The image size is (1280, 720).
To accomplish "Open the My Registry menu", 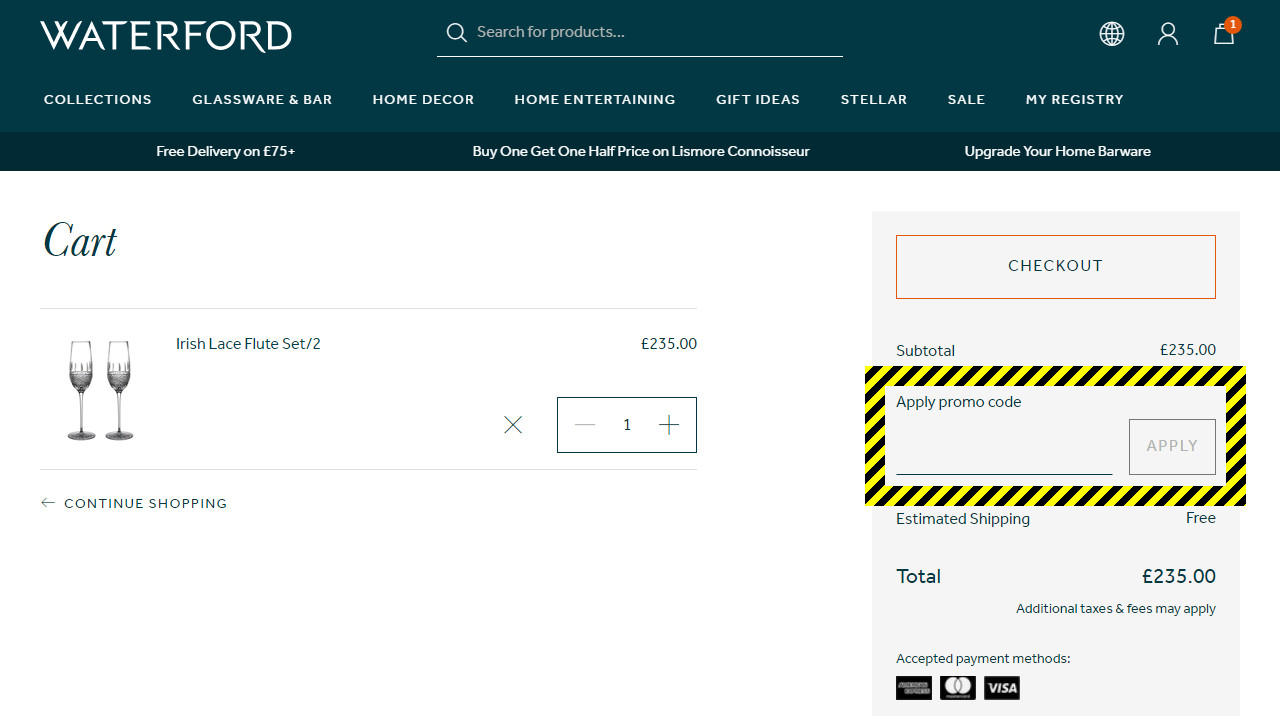I will click(x=1074, y=99).
